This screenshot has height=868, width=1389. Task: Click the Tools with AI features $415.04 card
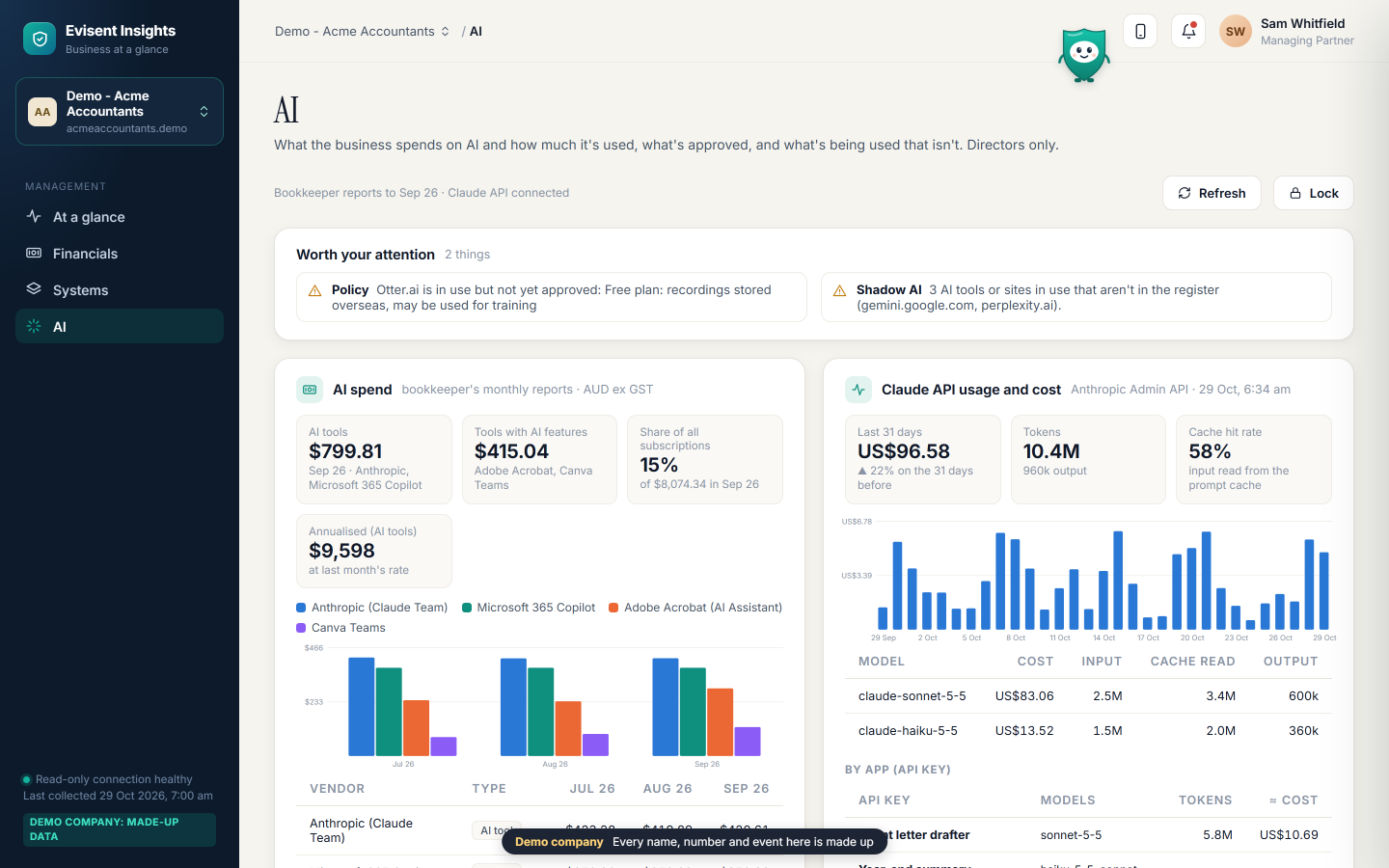(x=539, y=459)
